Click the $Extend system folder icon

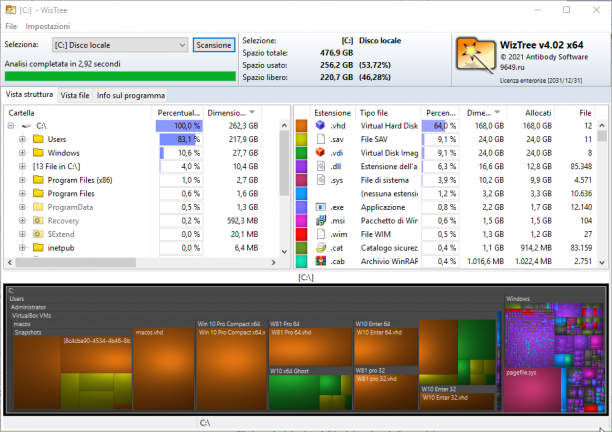[x=38, y=234]
